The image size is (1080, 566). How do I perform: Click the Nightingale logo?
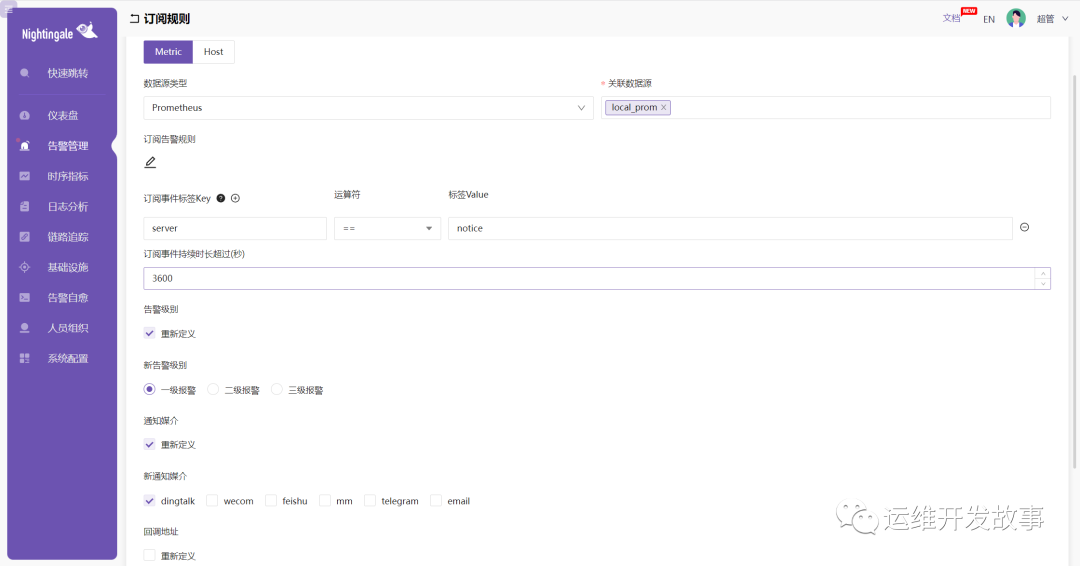point(61,33)
